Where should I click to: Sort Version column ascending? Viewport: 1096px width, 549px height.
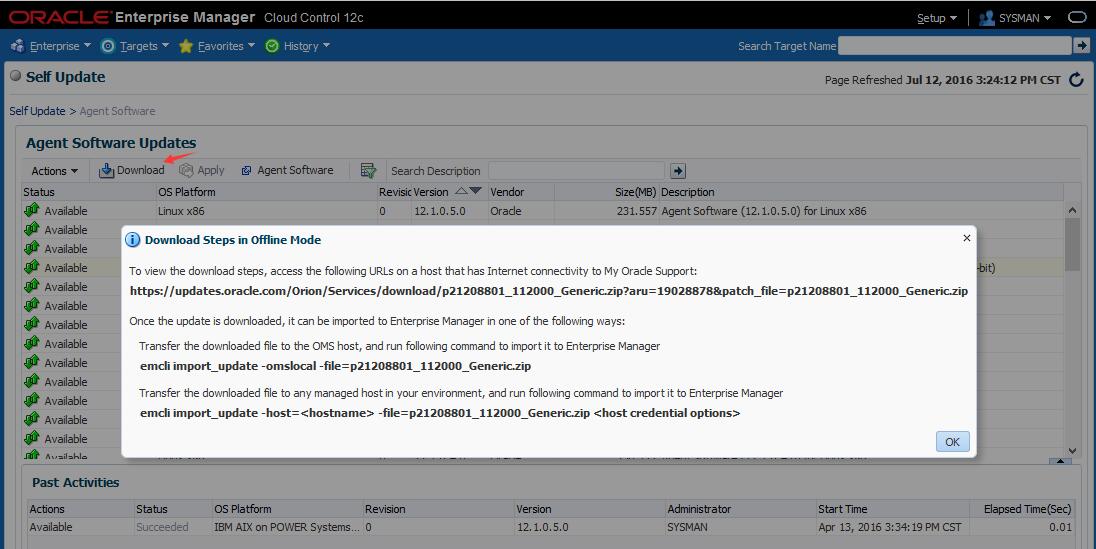click(461, 191)
